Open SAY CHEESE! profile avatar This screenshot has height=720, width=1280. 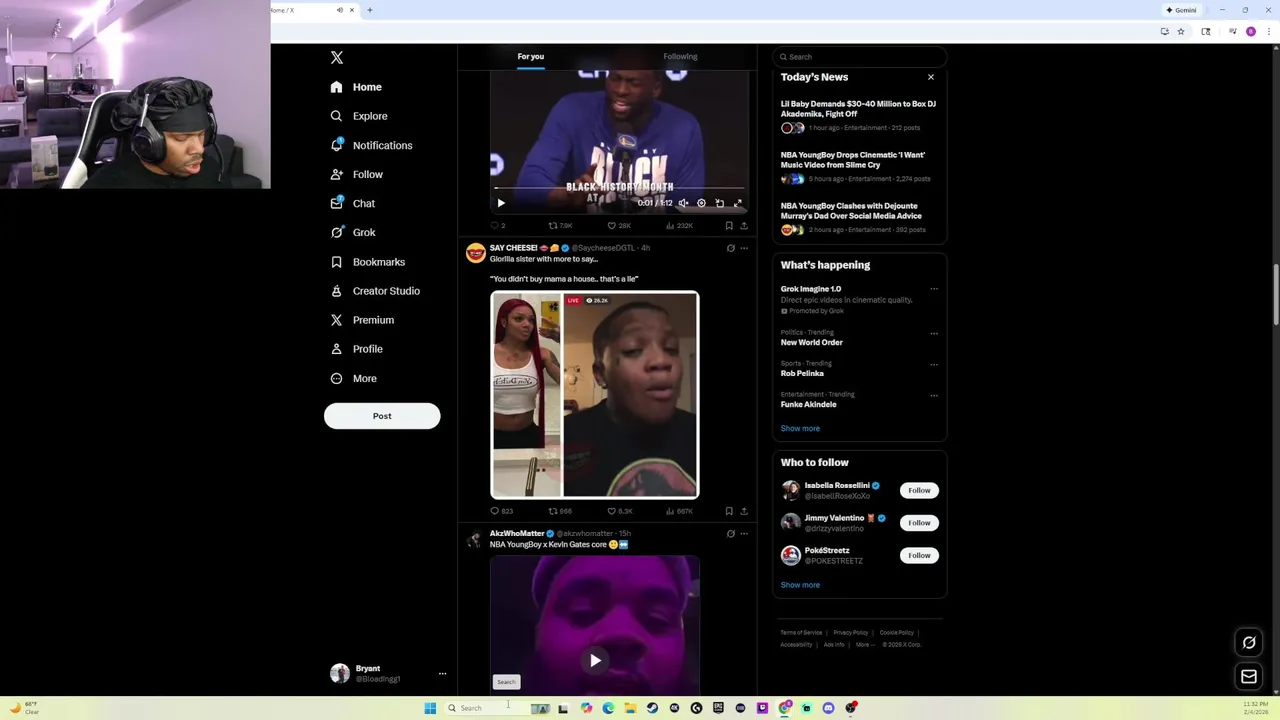click(475, 253)
